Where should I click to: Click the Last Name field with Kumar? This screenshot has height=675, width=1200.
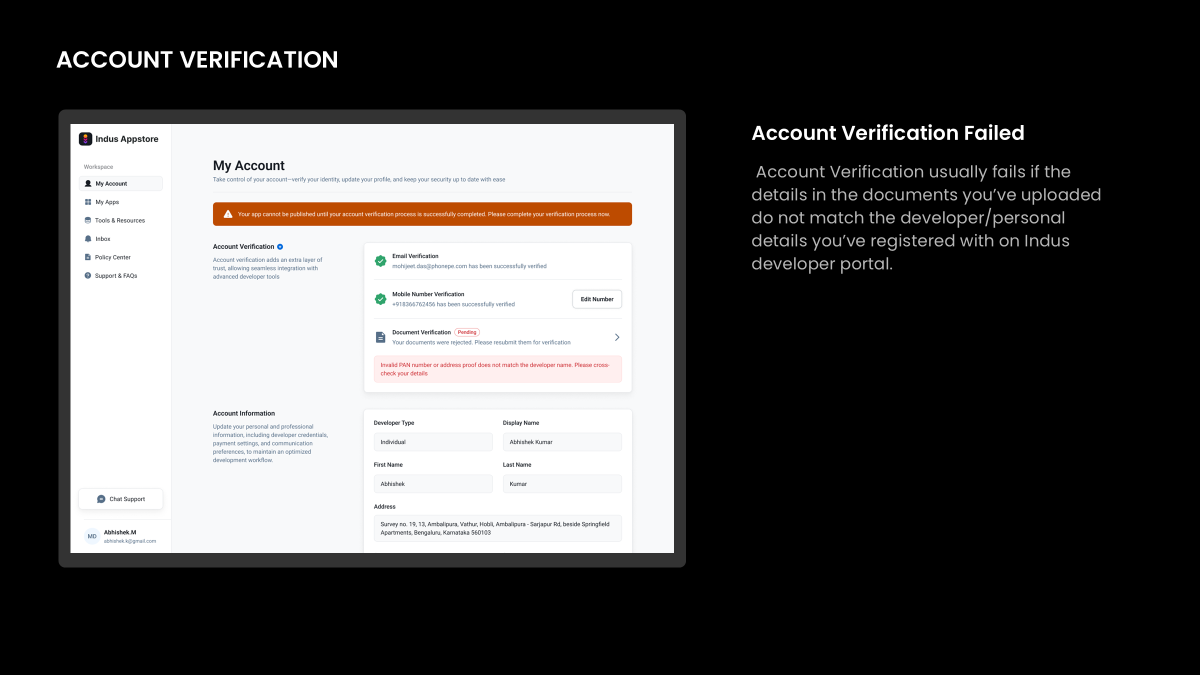pos(562,483)
